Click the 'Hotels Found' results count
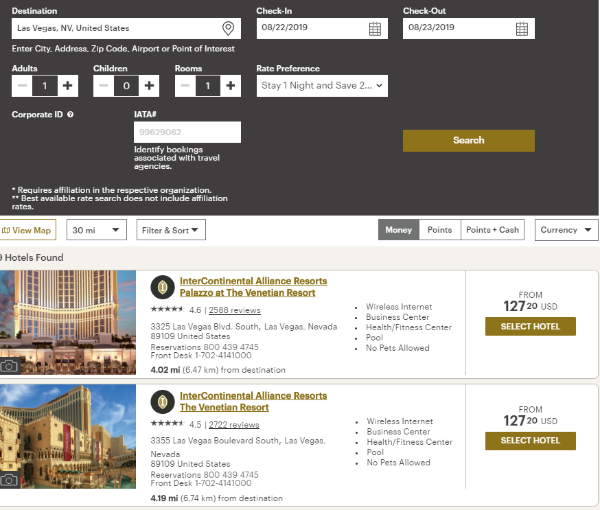 [32, 258]
